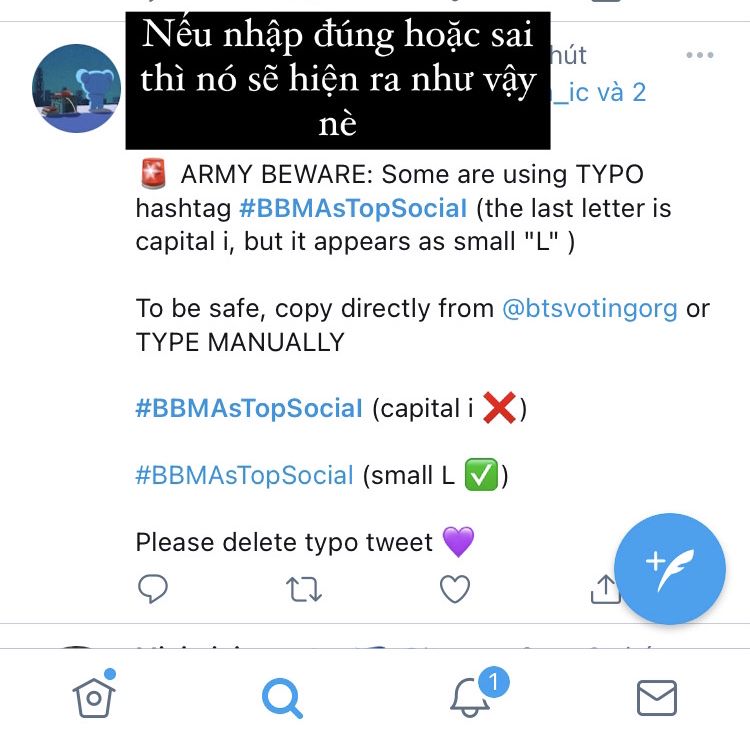Screen dimensions: 750x747
Task: Retweet this post
Action: [304, 589]
